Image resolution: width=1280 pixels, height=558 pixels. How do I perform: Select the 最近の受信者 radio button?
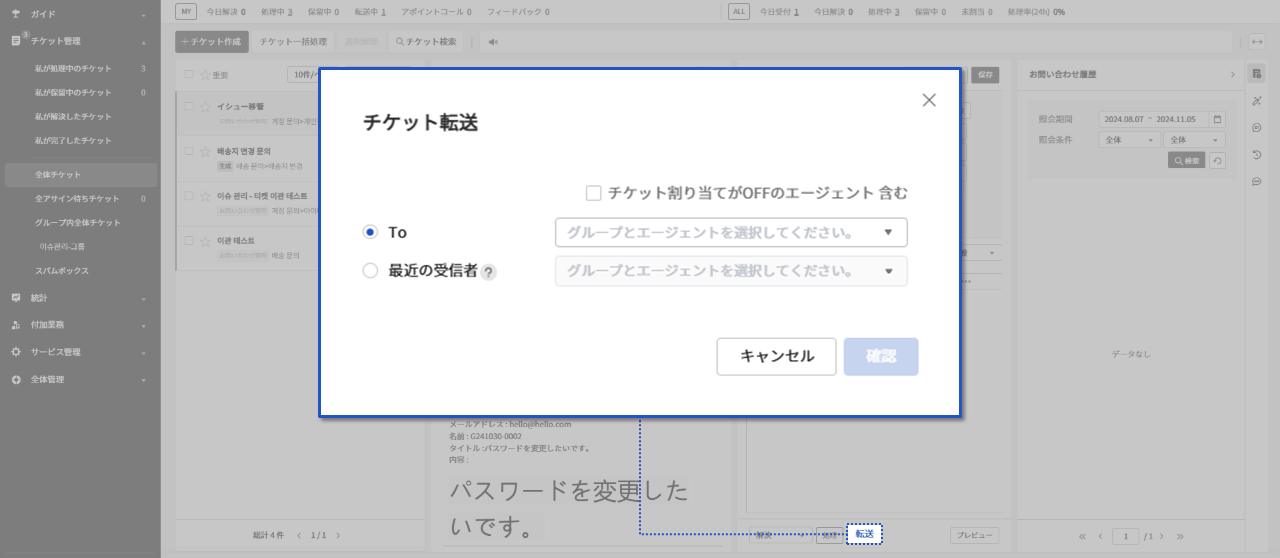point(370,271)
